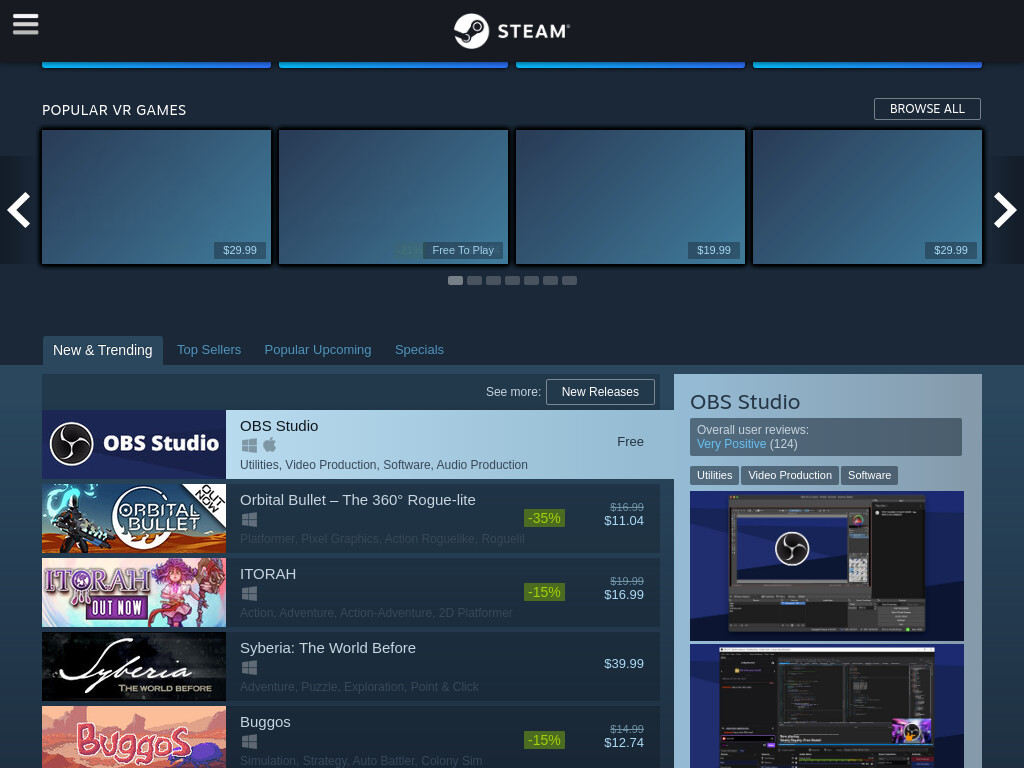Screen dimensions: 1024x768
Task: Open Orbital Bullet – The 360° Rogue-lite title
Action: pos(358,500)
